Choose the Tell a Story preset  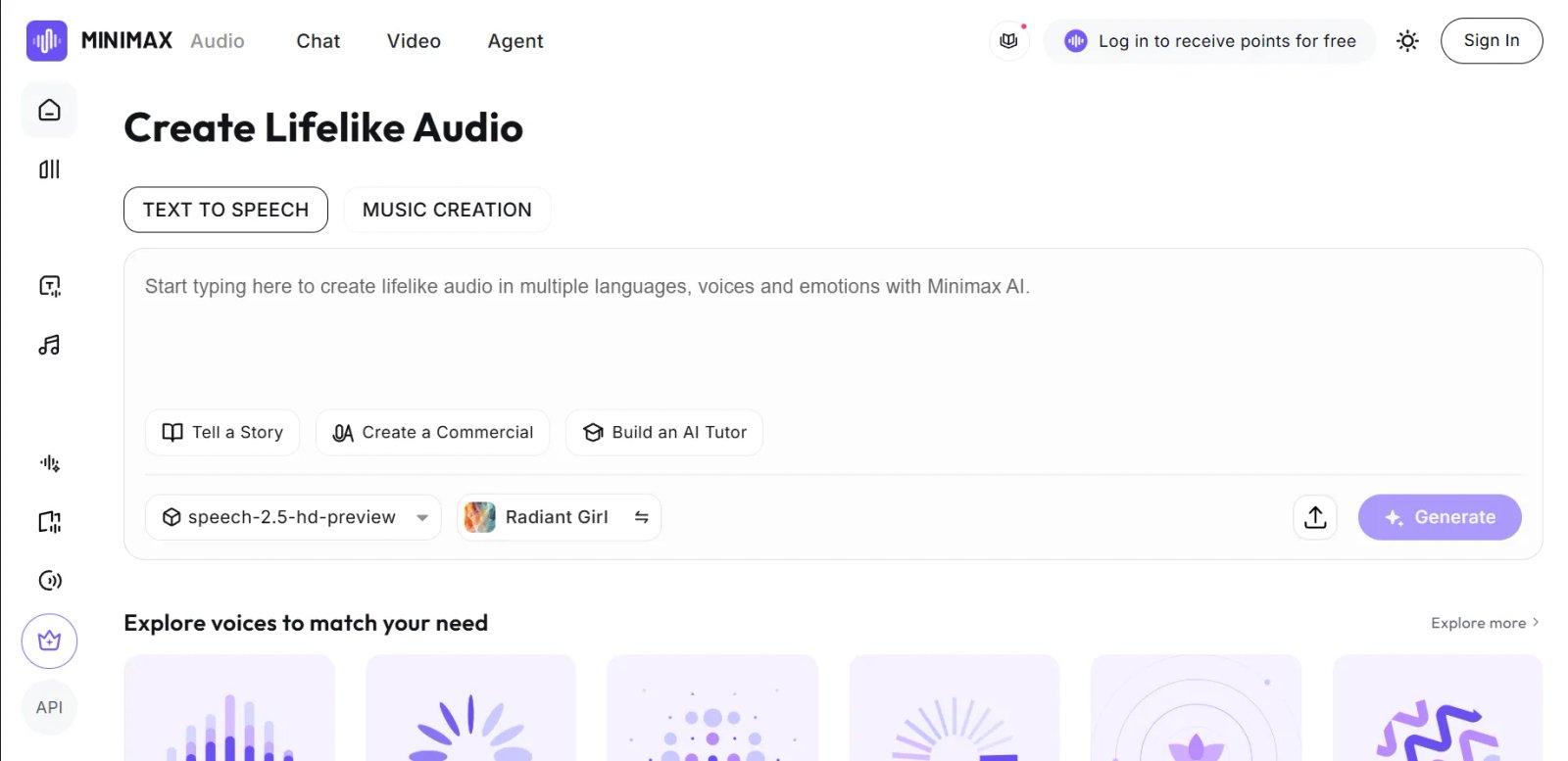pyautogui.click(x=222, y=432)
